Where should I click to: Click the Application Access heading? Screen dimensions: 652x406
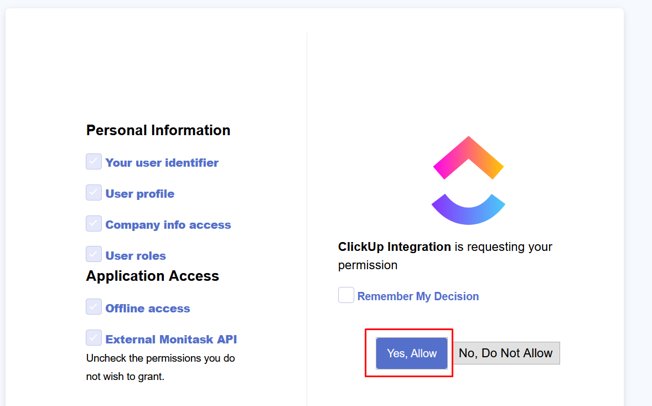click(x=152, y=276)
